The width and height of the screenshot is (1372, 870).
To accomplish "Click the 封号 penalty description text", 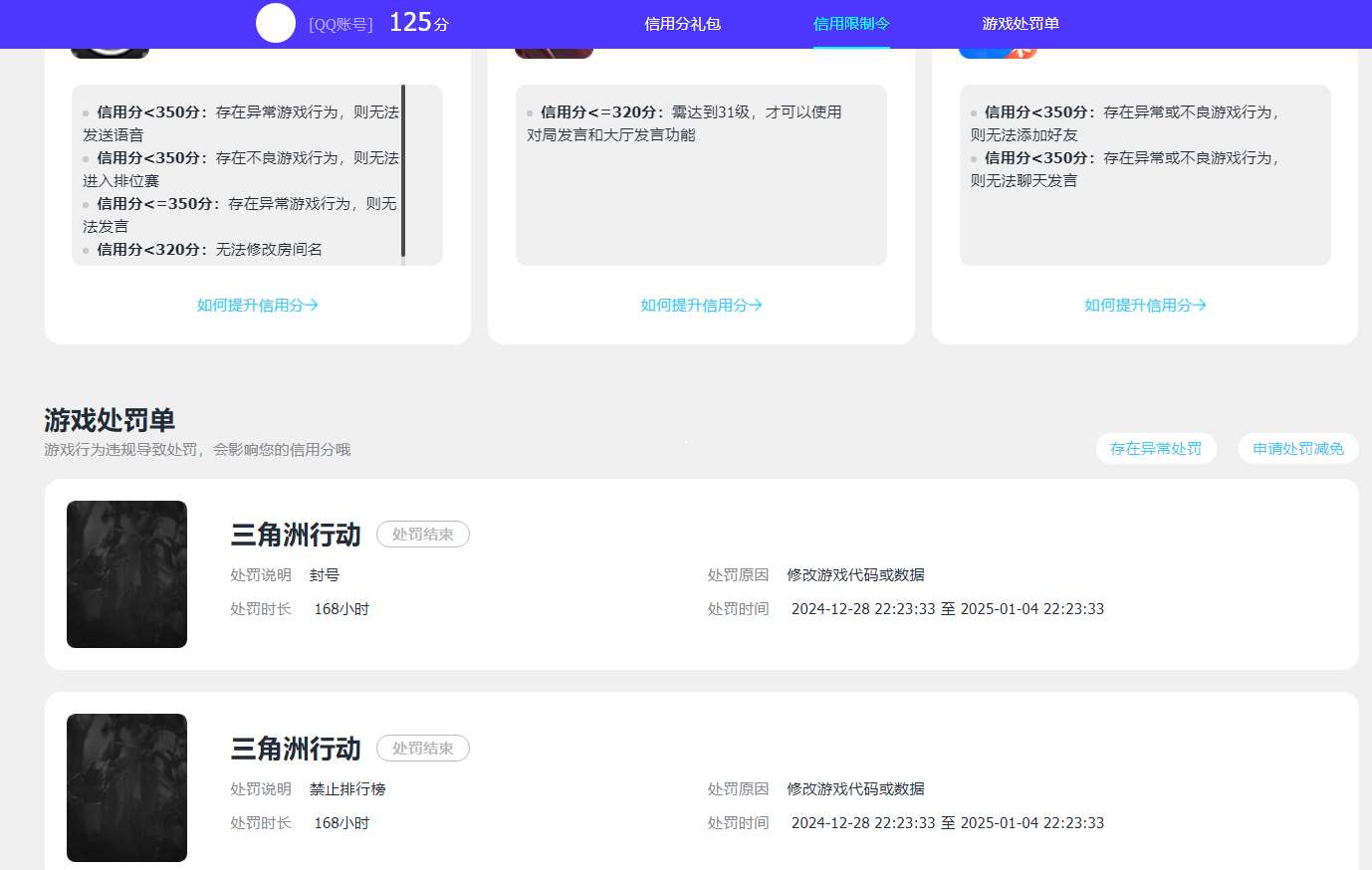I will pyautogui.click(x=325, y=574).
